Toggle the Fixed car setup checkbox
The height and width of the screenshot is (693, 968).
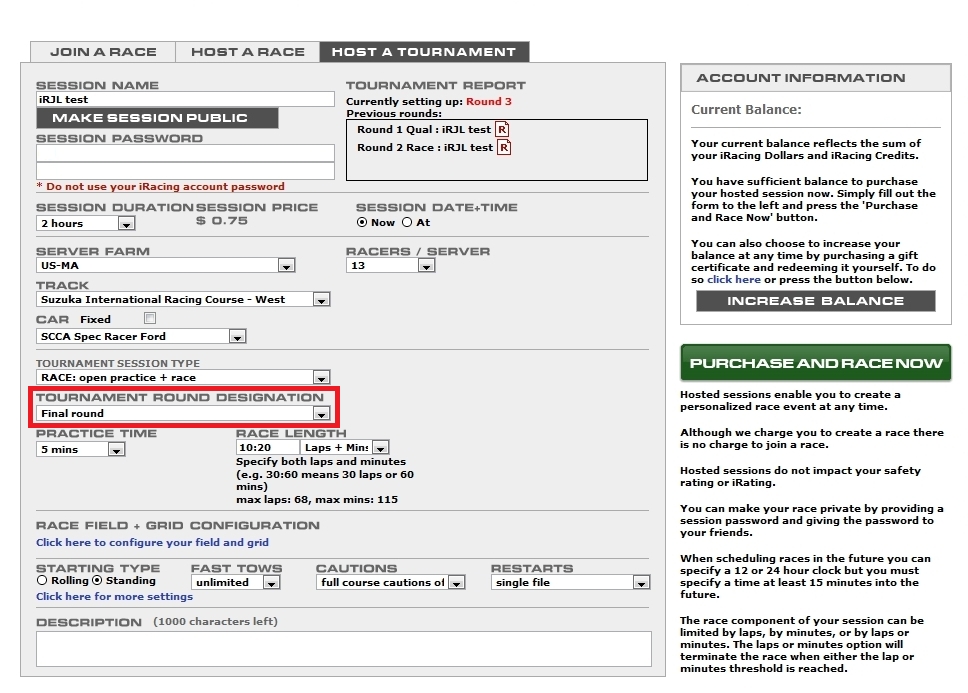coord(149,318)
